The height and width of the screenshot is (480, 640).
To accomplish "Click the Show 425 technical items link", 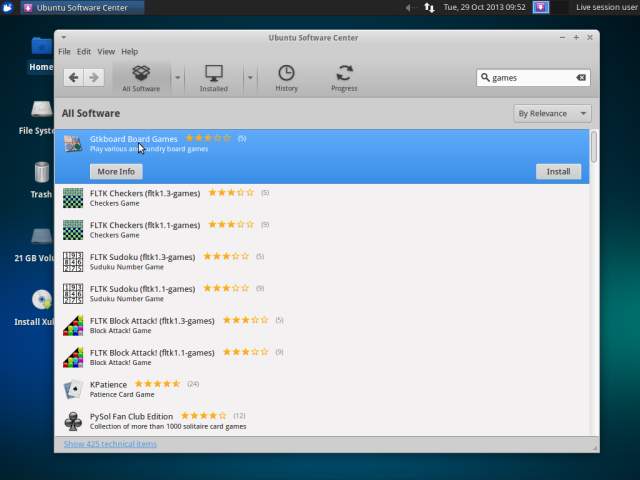I will click(x=110, y=444).
